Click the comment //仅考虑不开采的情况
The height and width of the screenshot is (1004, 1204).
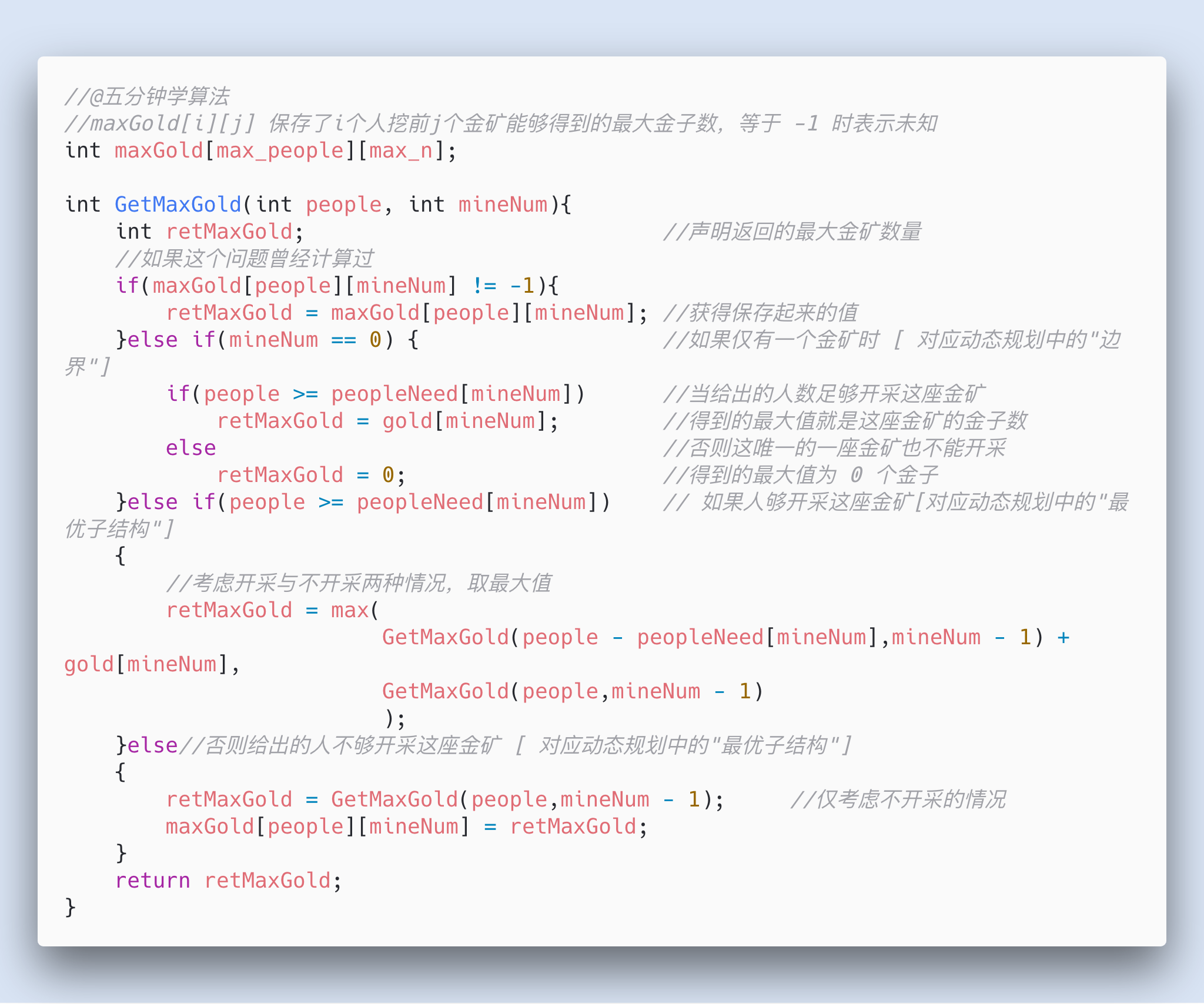click(x=898, y=799)
